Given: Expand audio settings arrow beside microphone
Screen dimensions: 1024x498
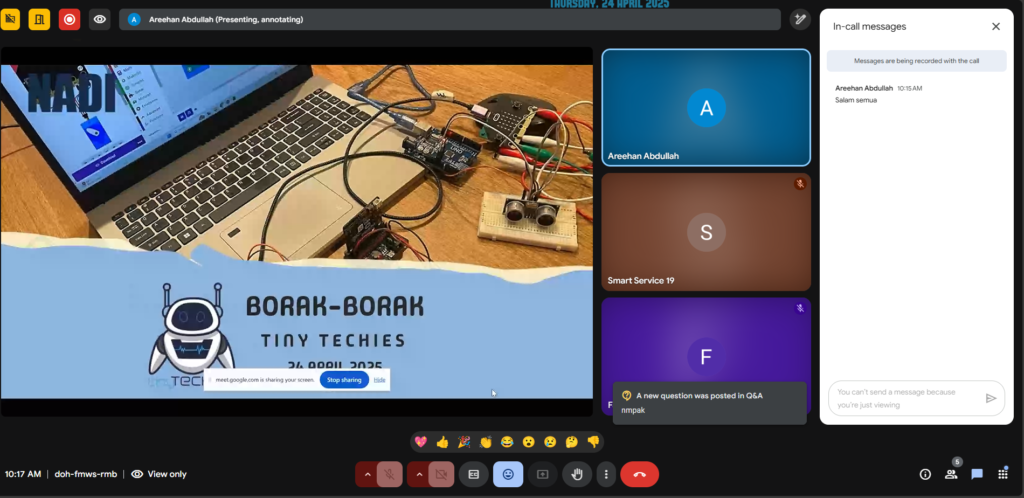Looking at the screenshot, I should pos(366,475).
